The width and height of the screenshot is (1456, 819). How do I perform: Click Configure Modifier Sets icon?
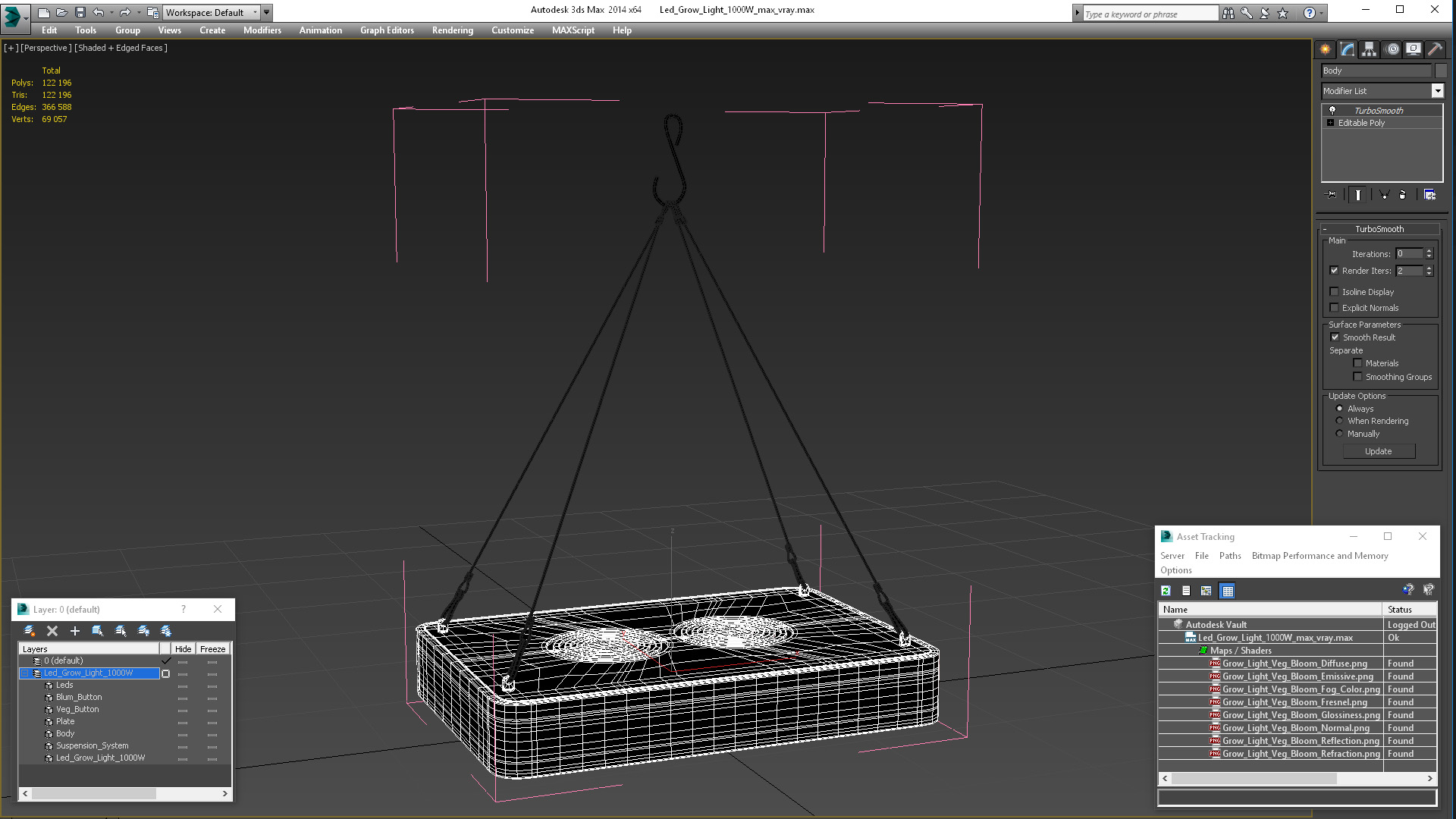click(x=1429, y=195)
